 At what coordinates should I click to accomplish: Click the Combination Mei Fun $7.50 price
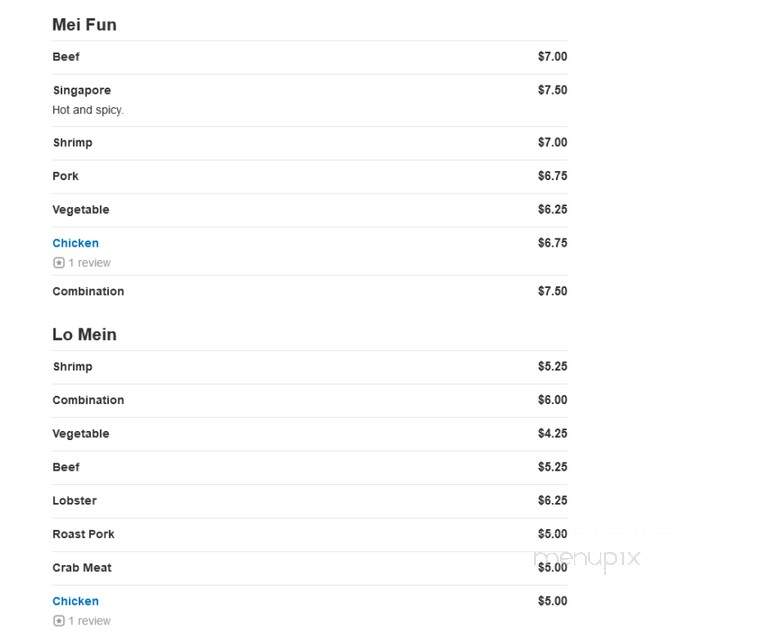[x=553, y=291]
